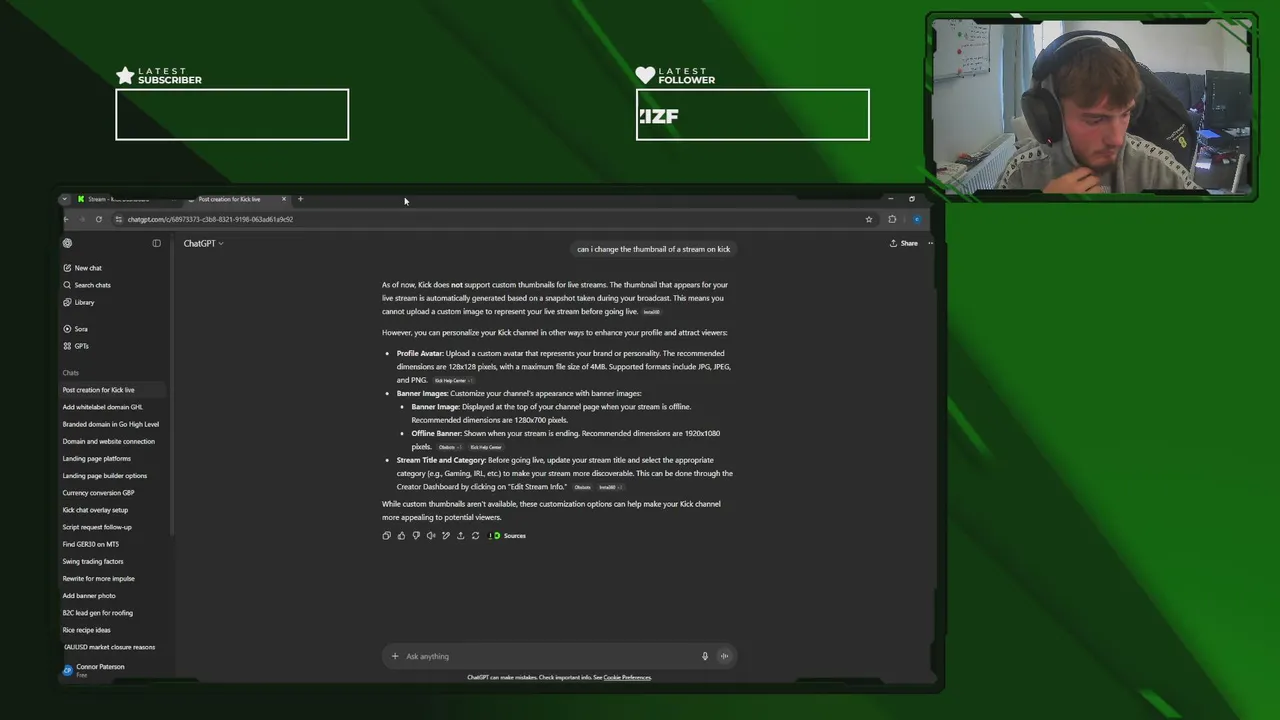
Task: Bookmark the page with the star icon
Action: [869, 219]
